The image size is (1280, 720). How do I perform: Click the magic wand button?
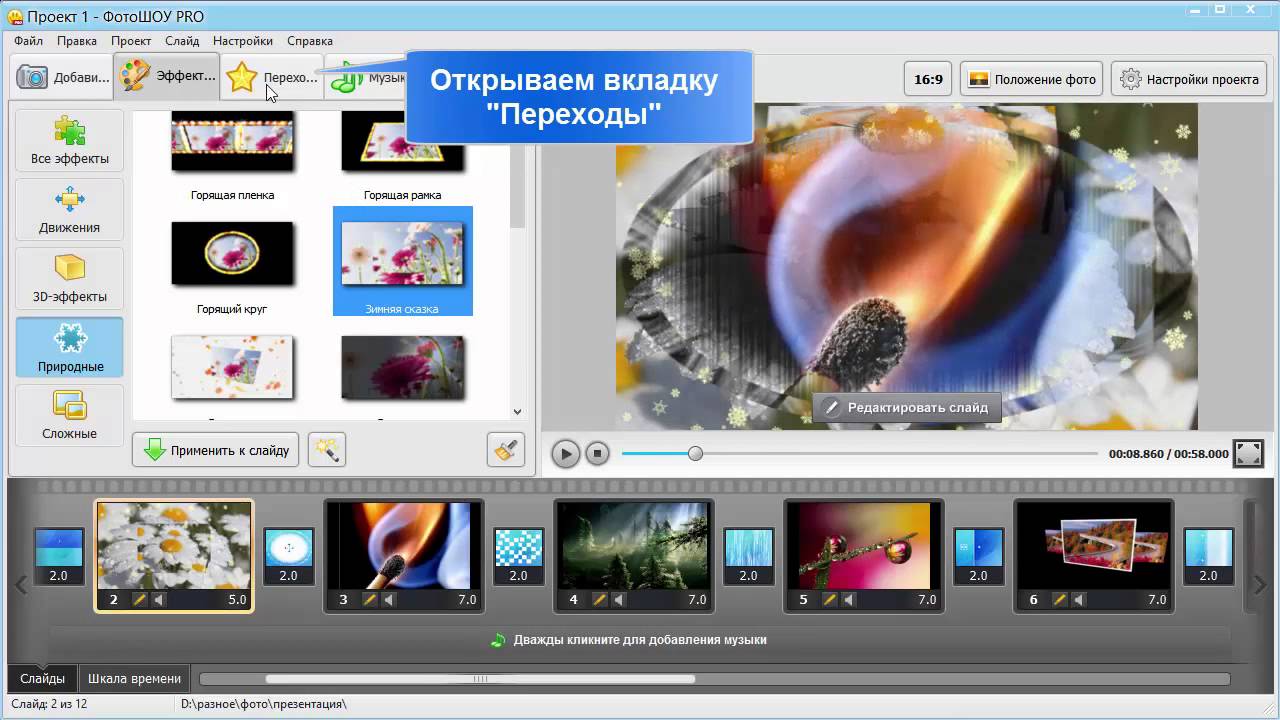(x=326, y=450)
